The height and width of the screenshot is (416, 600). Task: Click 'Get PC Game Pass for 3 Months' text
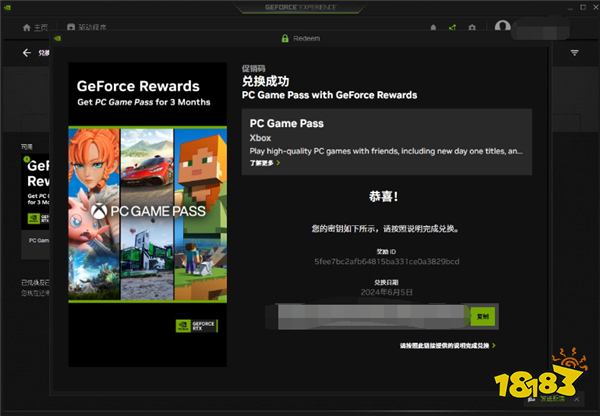[143, 102]
